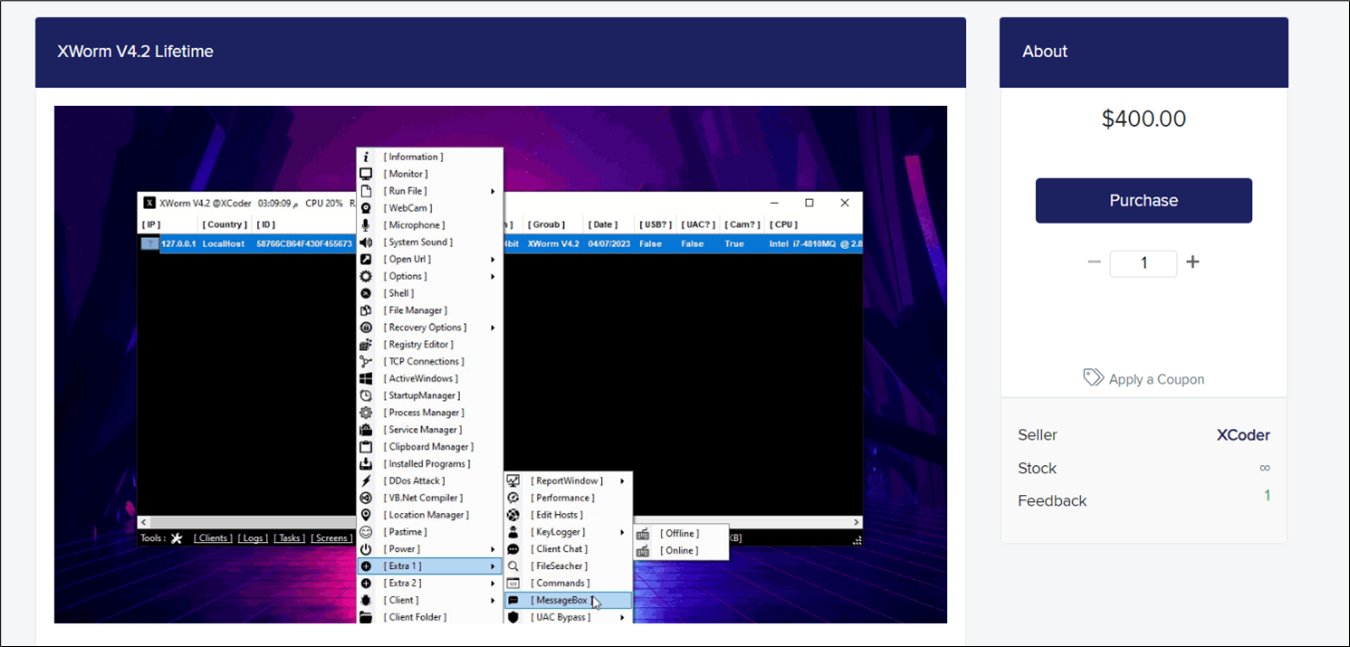Open the Registry Editor via its icon
The height and width of the screenshot is (647, 1350).
[364, 344]
